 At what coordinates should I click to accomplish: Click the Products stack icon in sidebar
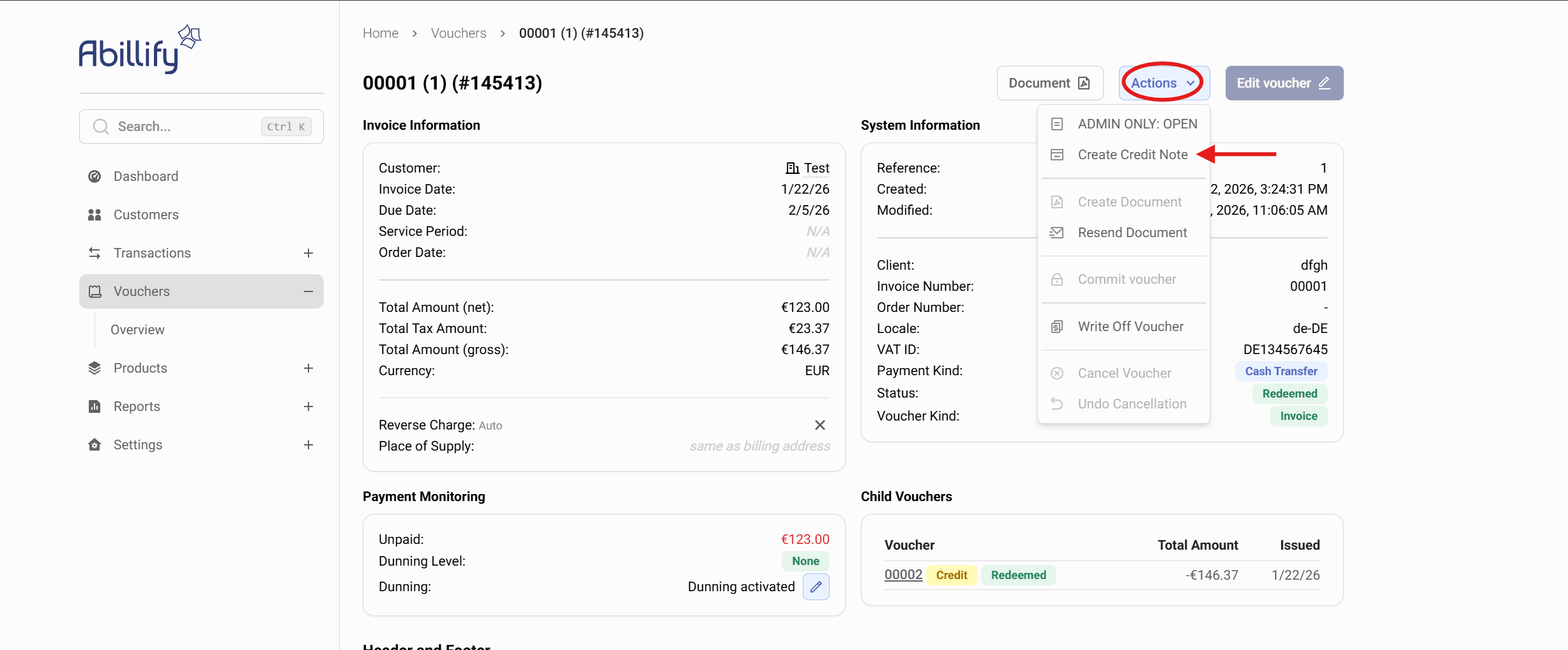pos(95,368)
